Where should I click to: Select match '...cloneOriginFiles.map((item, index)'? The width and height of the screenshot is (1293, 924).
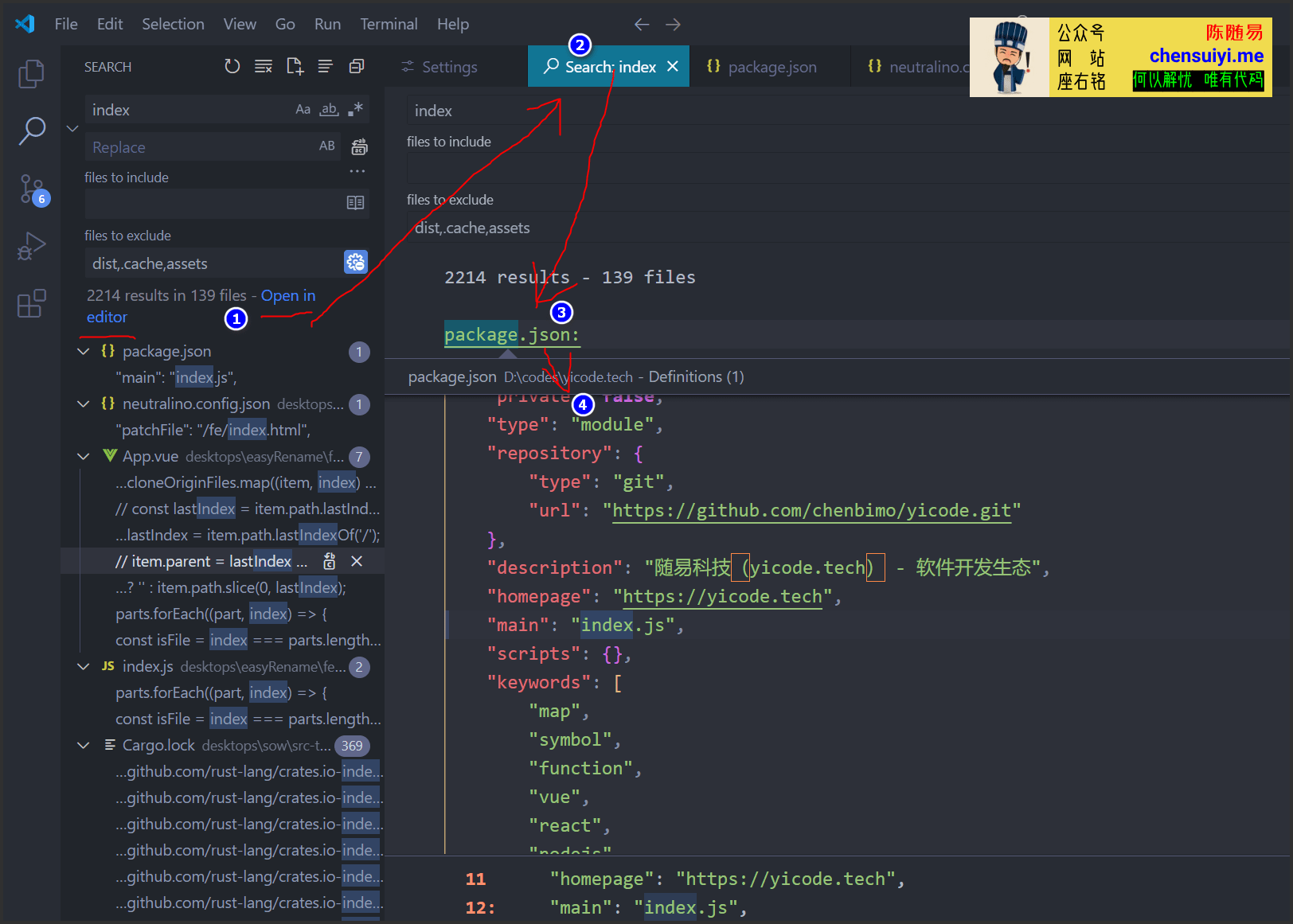[x=245, y=482]
